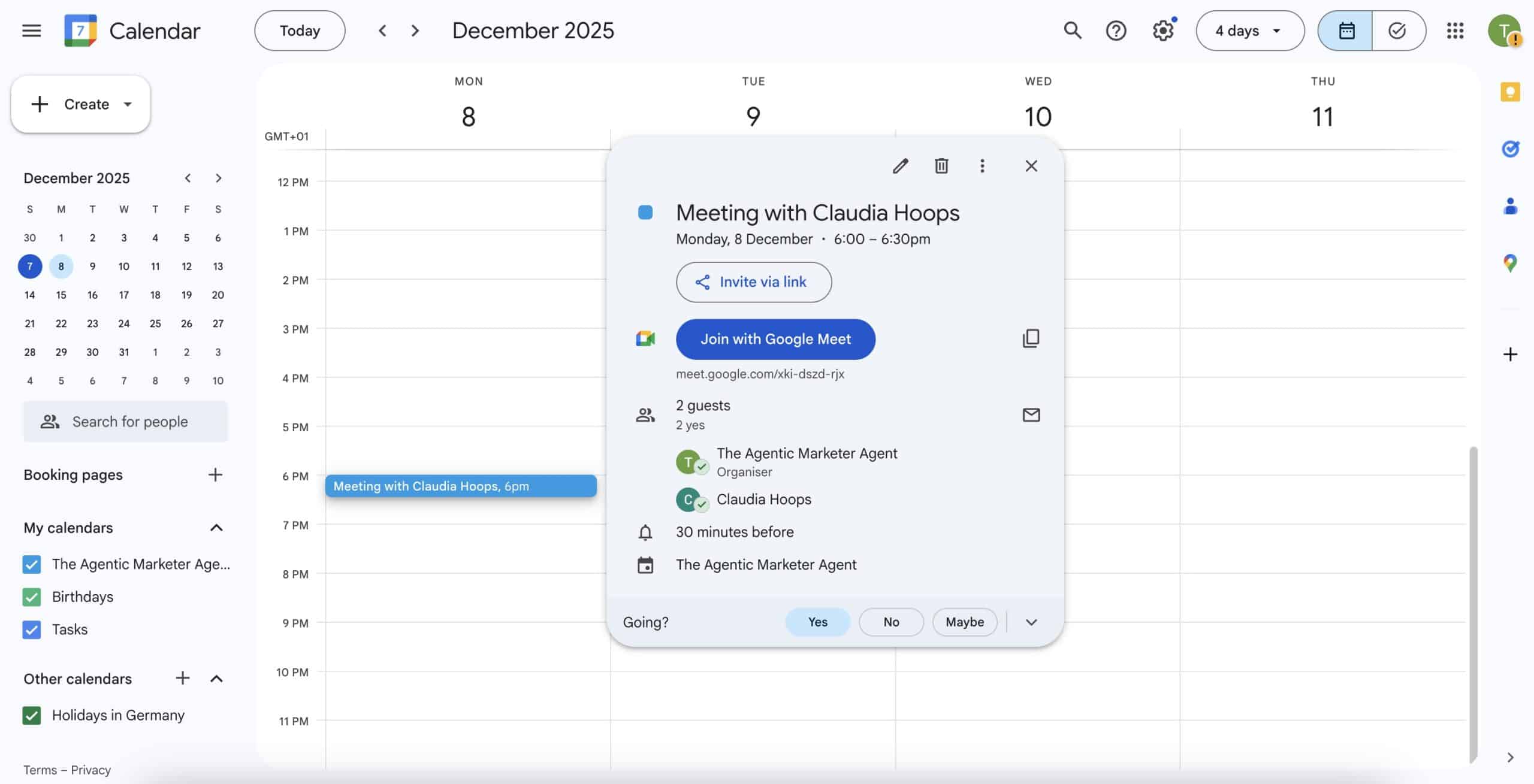The height and width of the screenshot is (784, 1534).
Task: Open the Google Maps side panel icon
Action: click(x=1510, y=262)
